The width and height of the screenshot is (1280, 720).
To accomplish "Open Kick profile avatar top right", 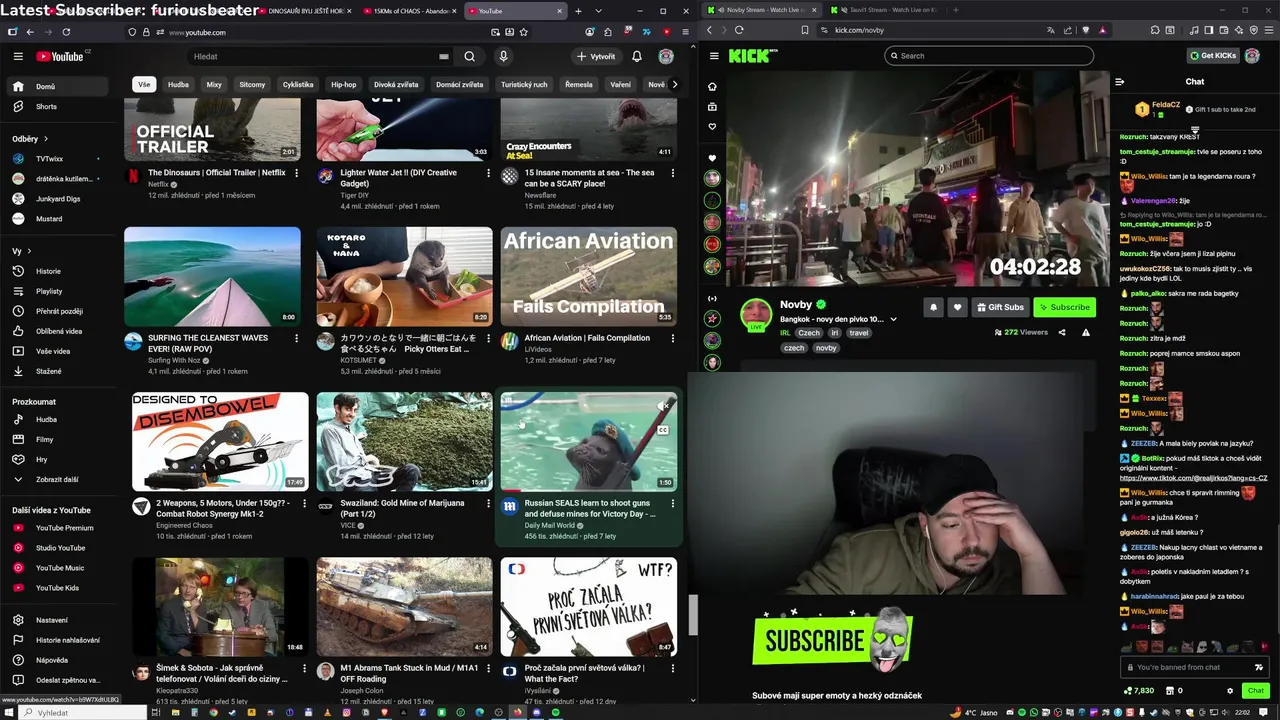I will tap(1252, 56).
